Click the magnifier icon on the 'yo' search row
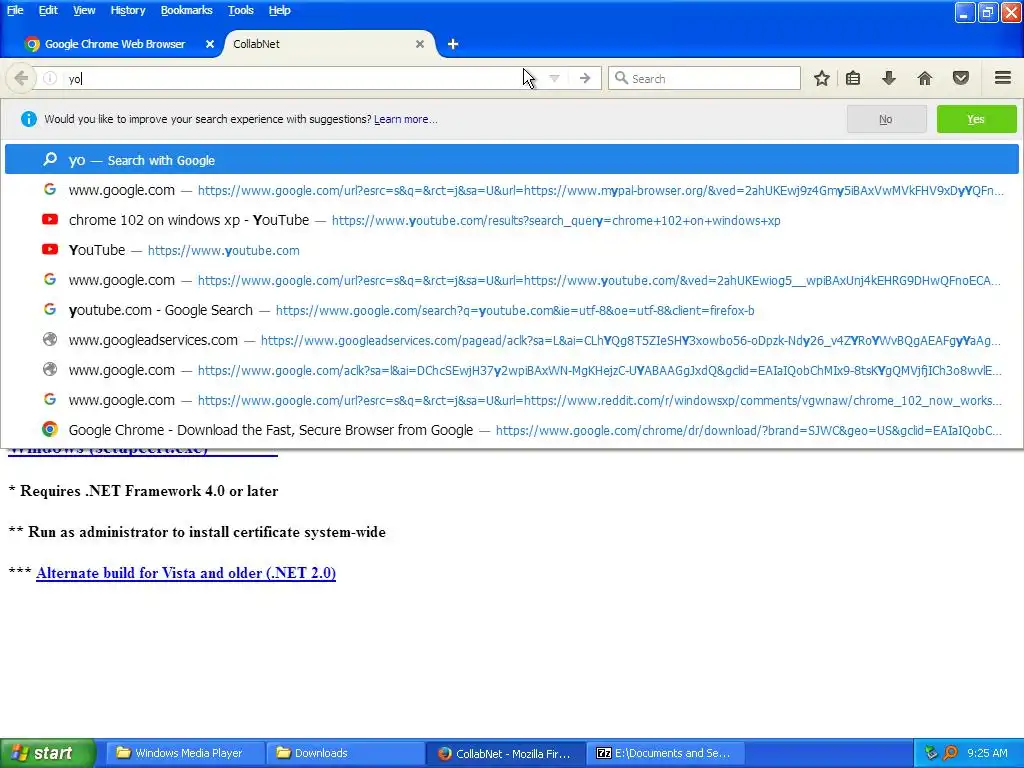1024x768 pixels. coord(50,159)
